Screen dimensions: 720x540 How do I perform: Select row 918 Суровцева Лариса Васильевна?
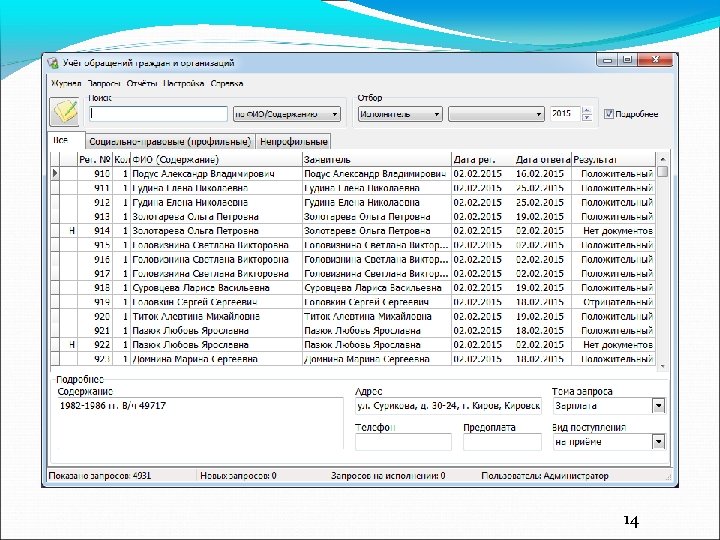[353, 287]
